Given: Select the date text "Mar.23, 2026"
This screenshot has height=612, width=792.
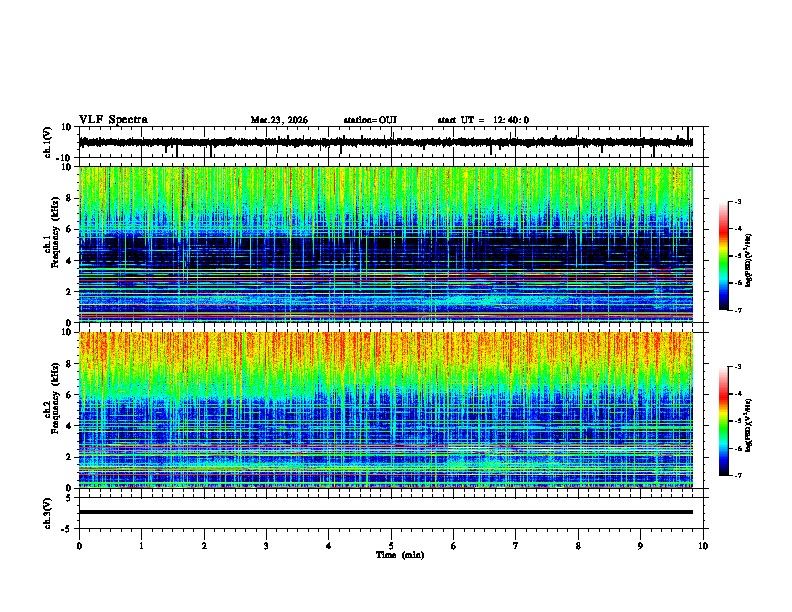Looking at the screenshot, I should coord(279,120).
